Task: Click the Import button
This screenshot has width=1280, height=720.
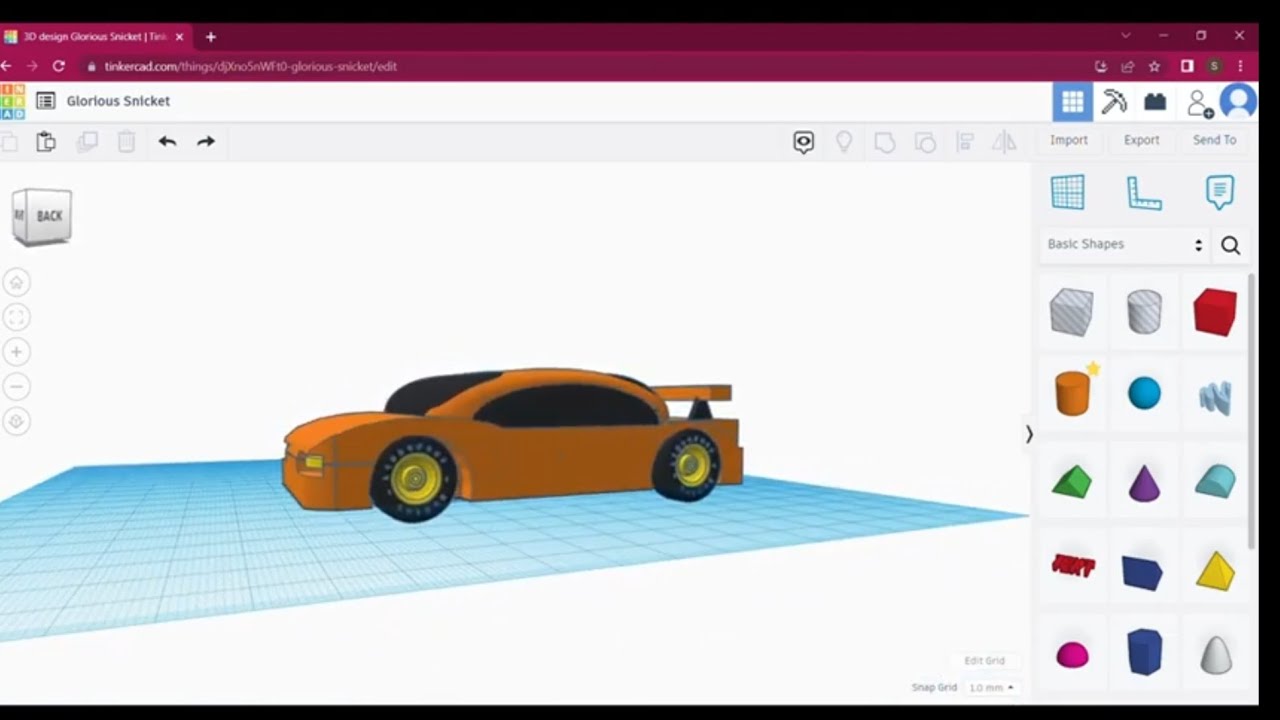Action: click(x=1069, y=140)
